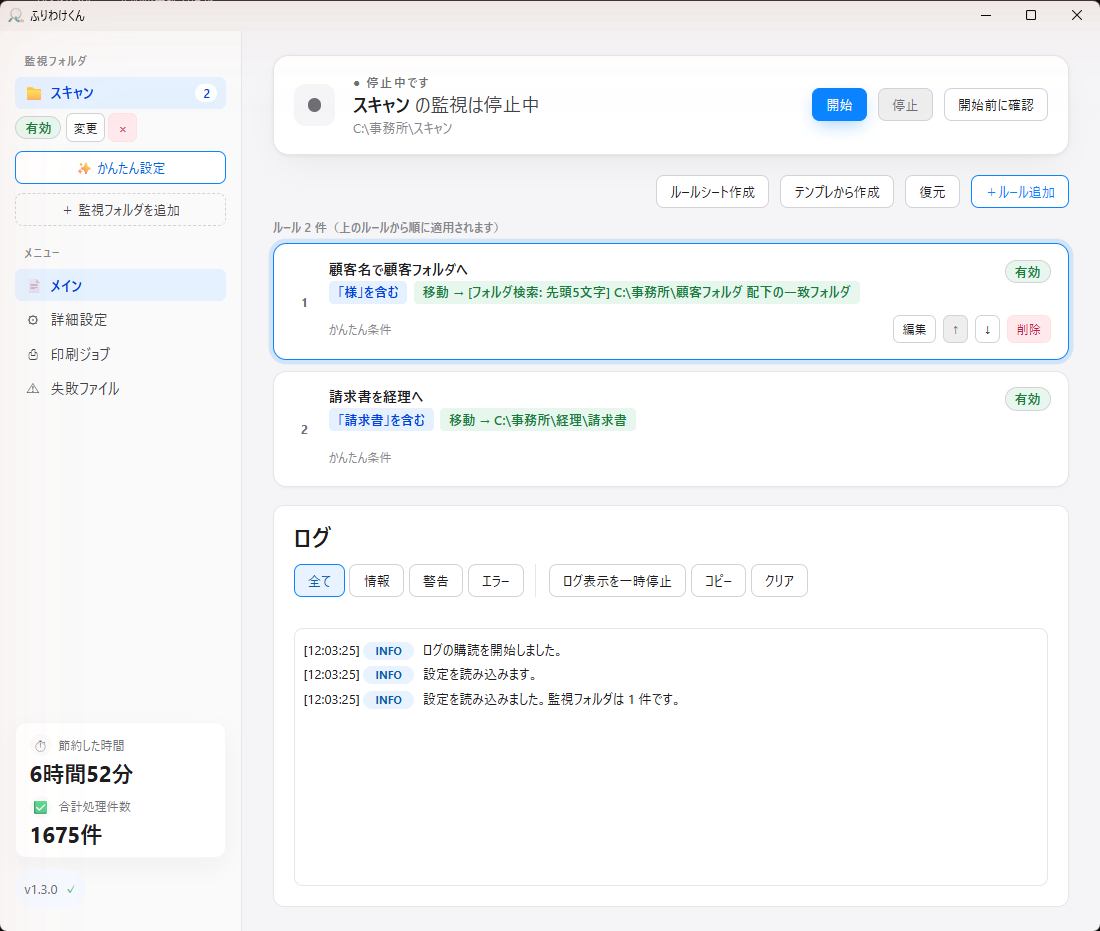Click the version check mark next to v1.3.0

coord(71,890)
